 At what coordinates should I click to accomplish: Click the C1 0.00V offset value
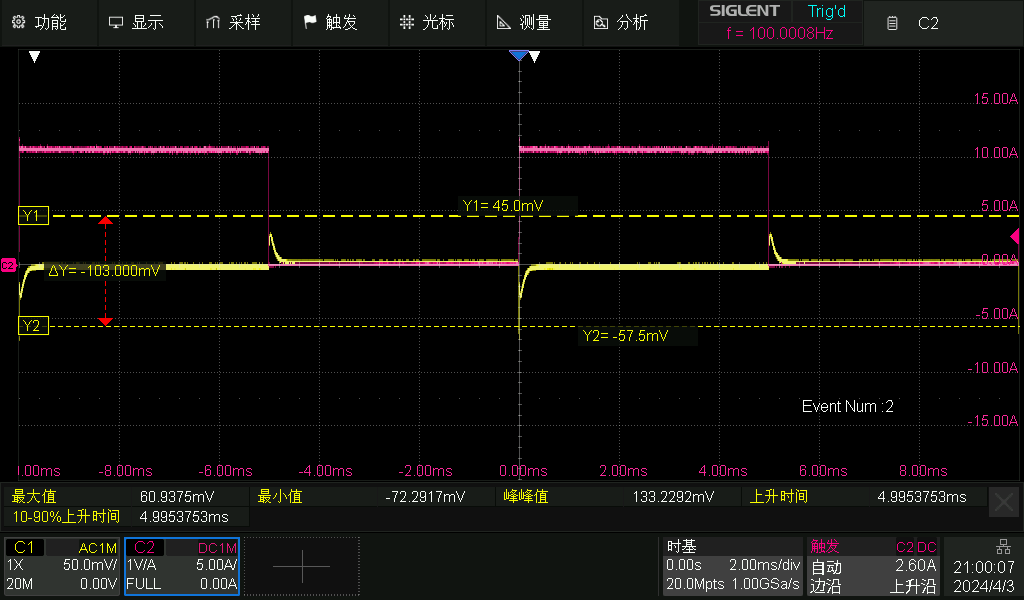[x=99, y=584]
